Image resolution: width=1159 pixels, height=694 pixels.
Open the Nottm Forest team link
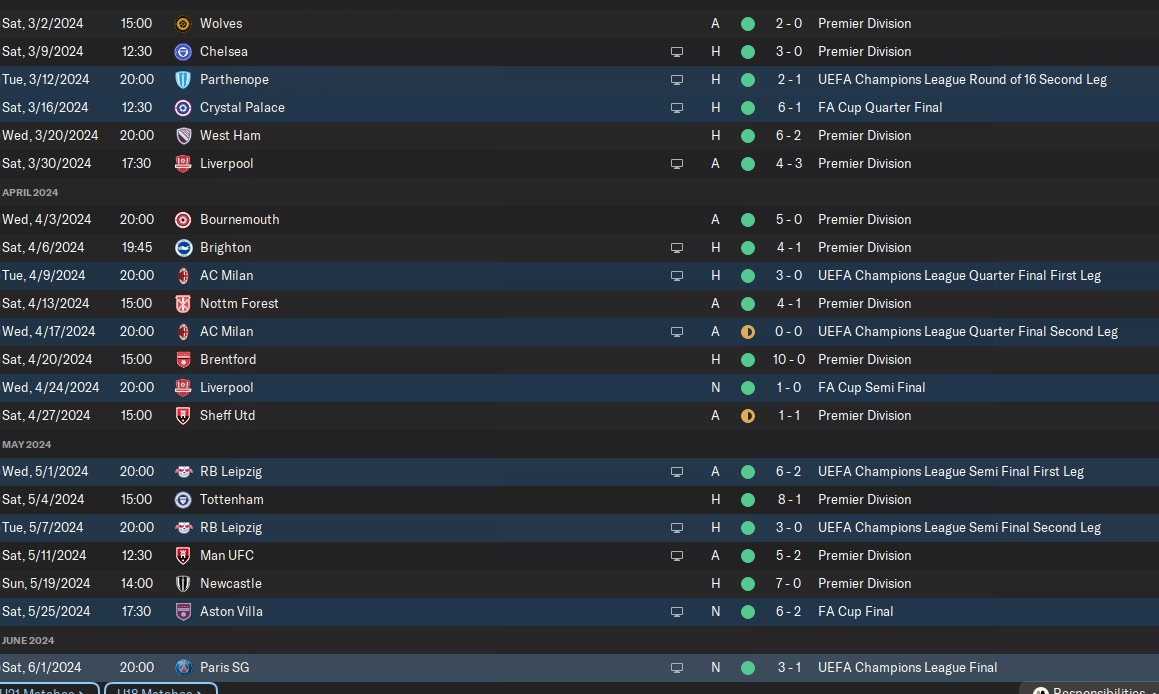coord(239,303)
